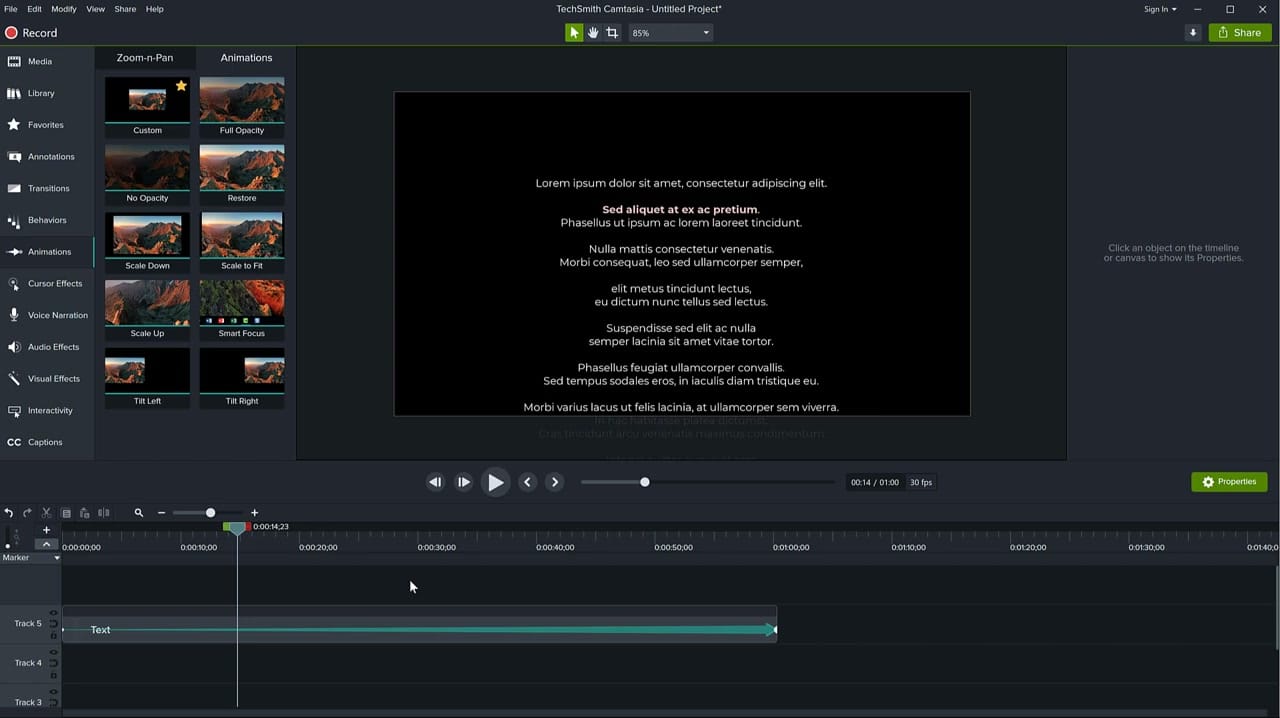Click the red Record icon
The image size is (1280, 718).
9,32
